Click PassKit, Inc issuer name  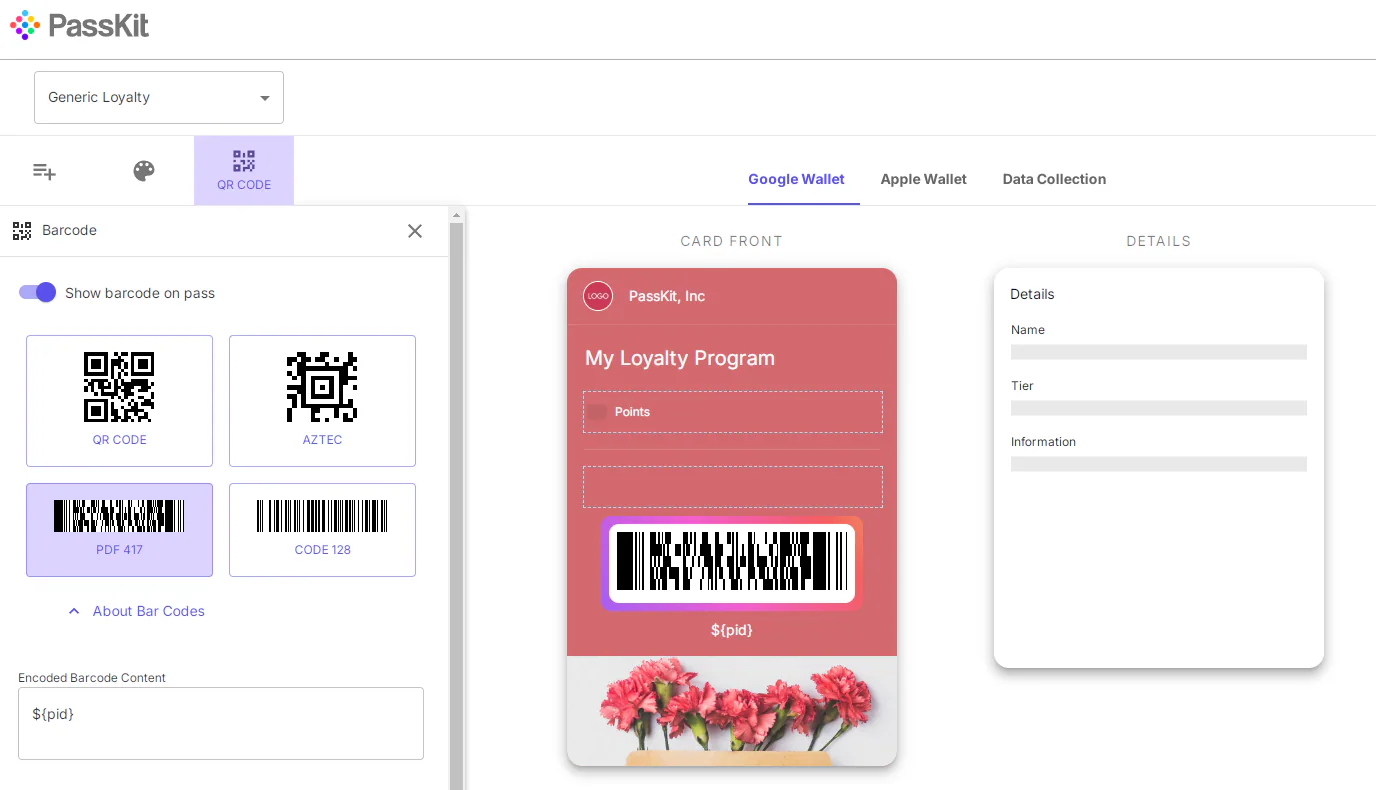(667, 296)
